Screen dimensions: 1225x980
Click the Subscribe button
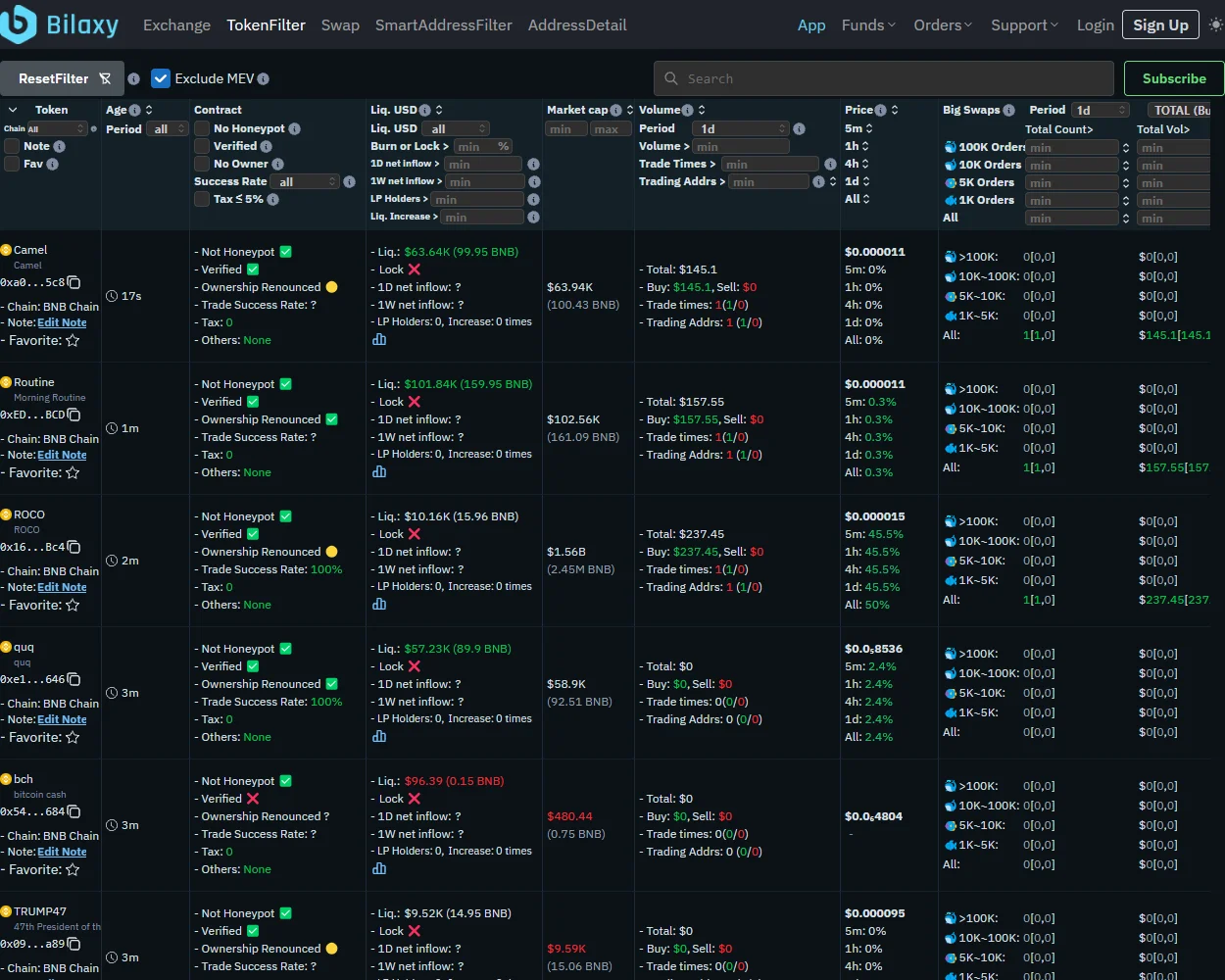[1173, 78]
